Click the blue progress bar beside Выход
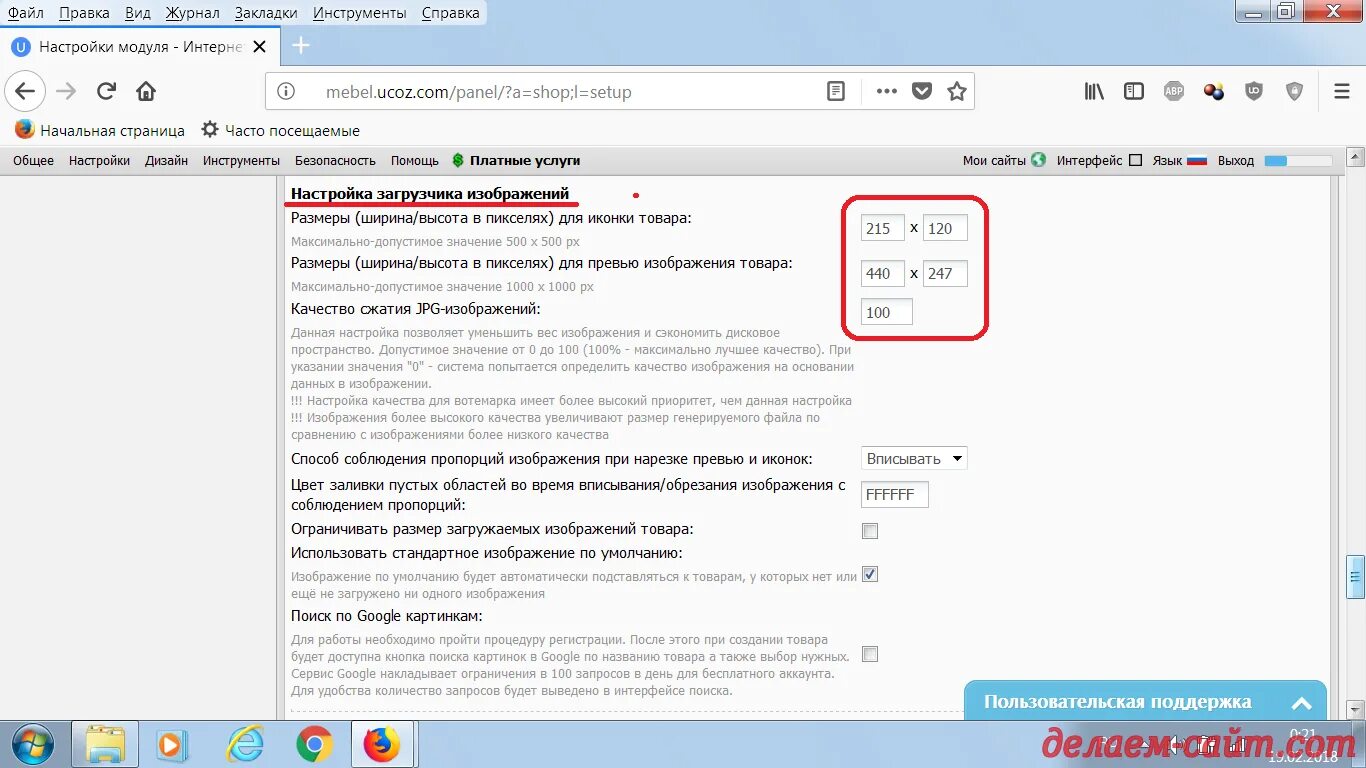 pos(1298,160)
